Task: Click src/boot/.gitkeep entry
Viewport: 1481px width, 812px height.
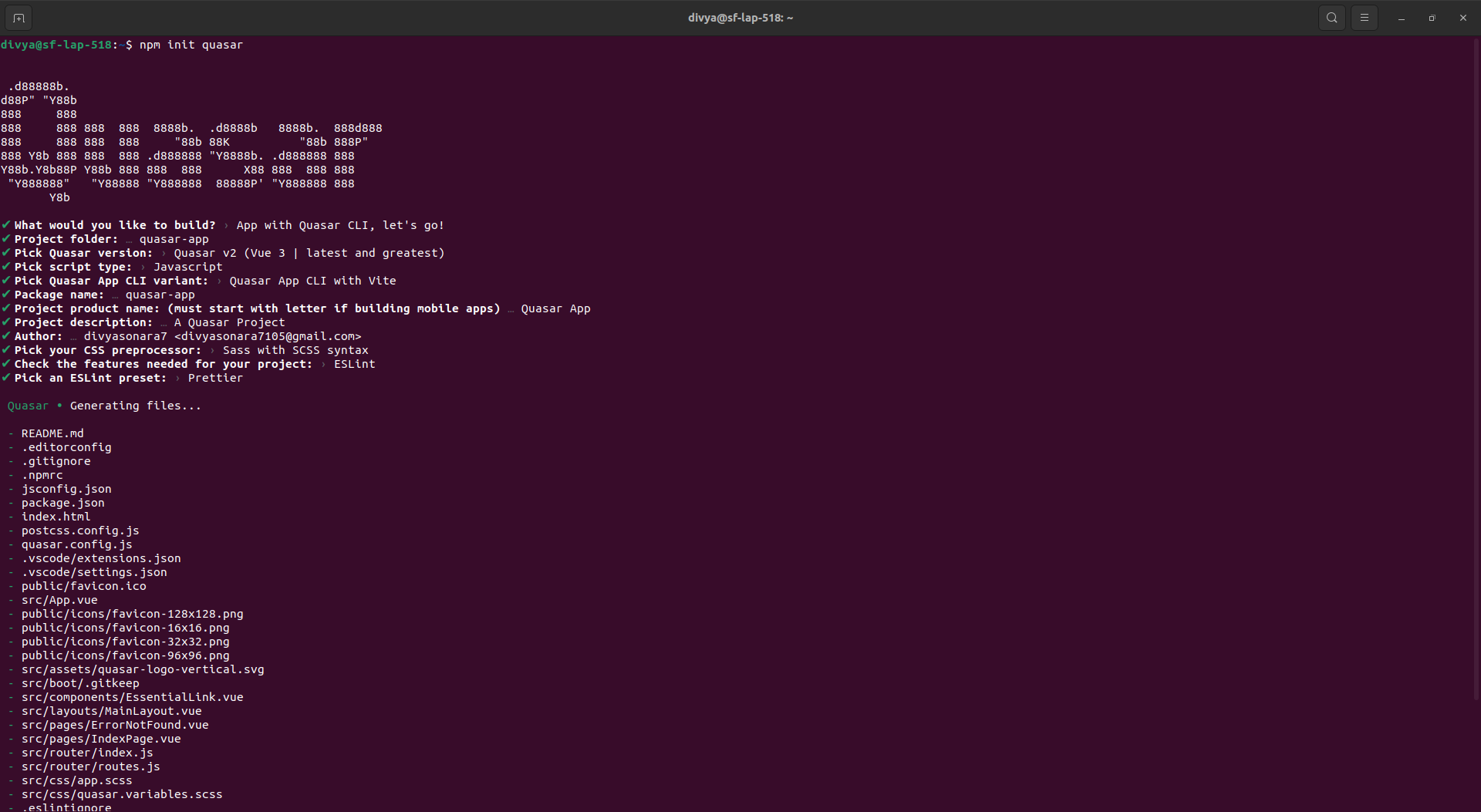Action: 80,684
